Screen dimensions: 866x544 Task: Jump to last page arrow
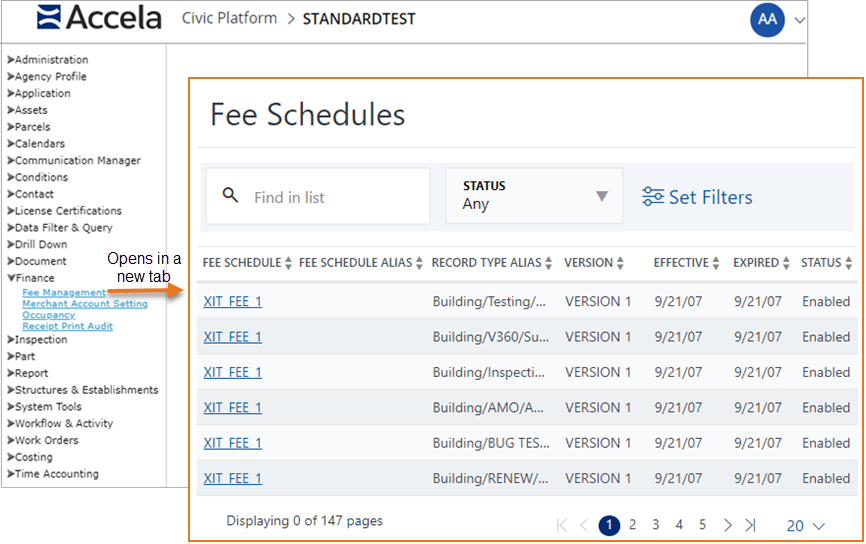751,525
